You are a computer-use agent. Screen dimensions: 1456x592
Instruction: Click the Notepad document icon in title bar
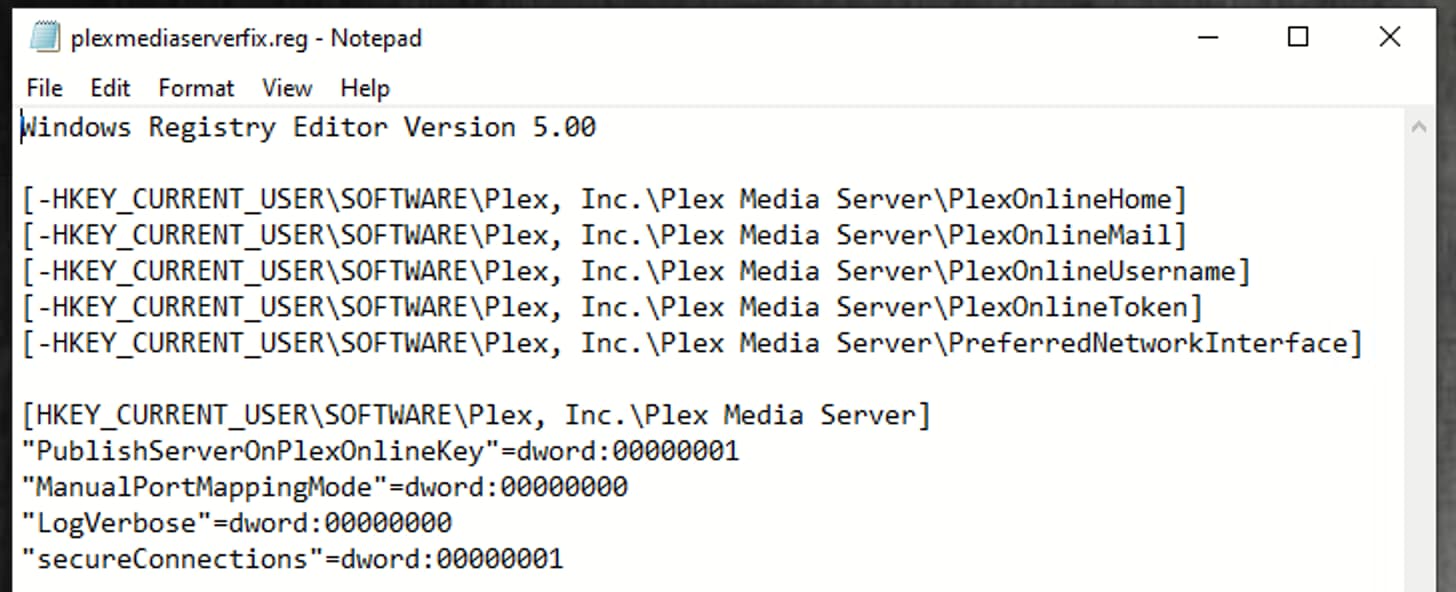tap(45, 37)
